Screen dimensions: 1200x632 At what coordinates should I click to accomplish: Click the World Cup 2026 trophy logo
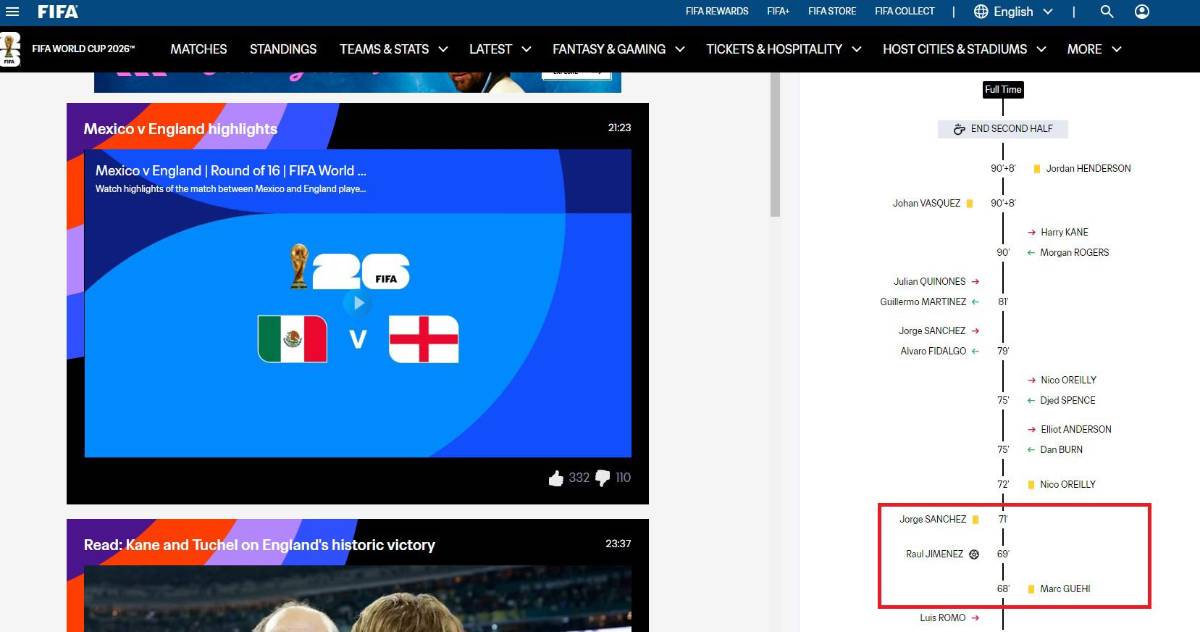[x=10, y=49]
